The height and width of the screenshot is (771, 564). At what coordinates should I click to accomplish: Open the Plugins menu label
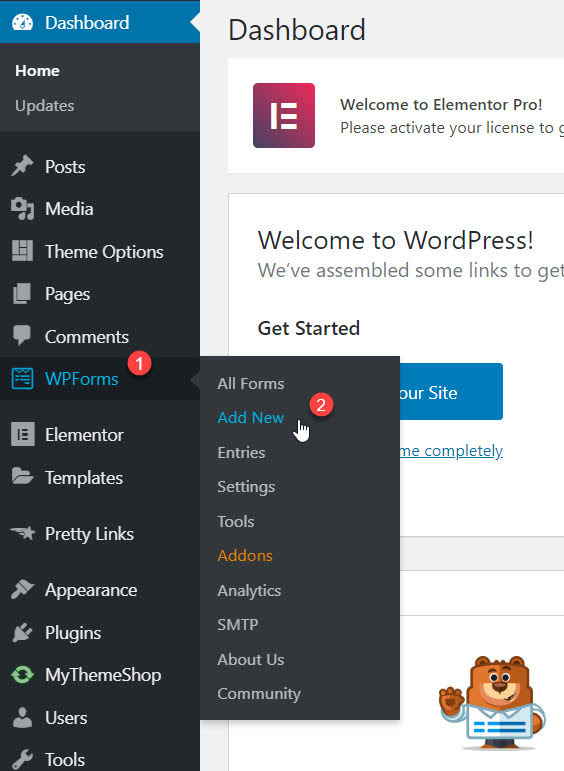[x=73, y=633]
